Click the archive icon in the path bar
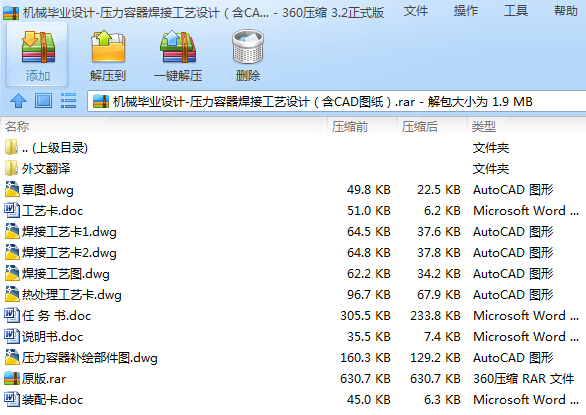 tap(101, 101)
